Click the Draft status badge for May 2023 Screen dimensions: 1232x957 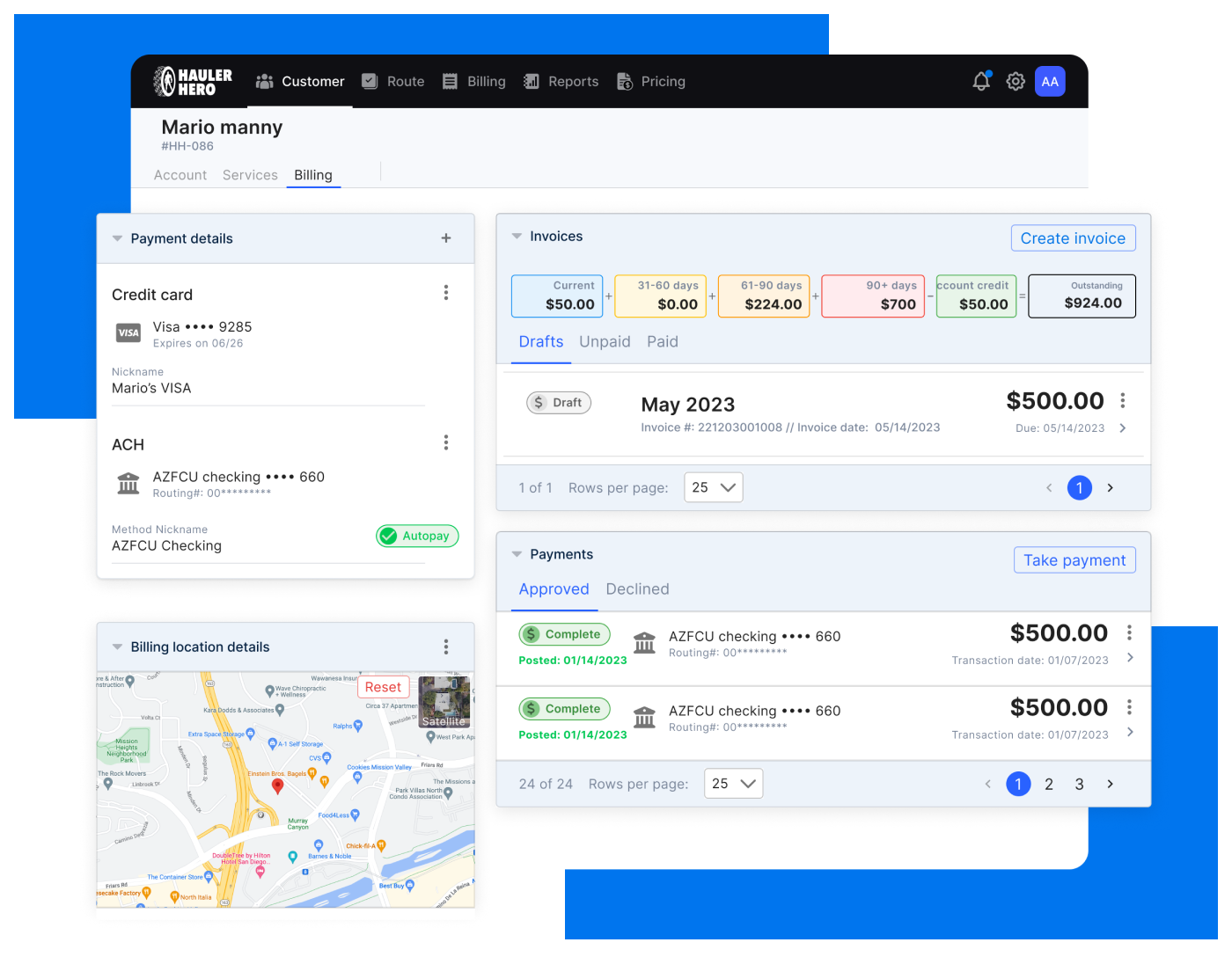[x=559, y=402]
